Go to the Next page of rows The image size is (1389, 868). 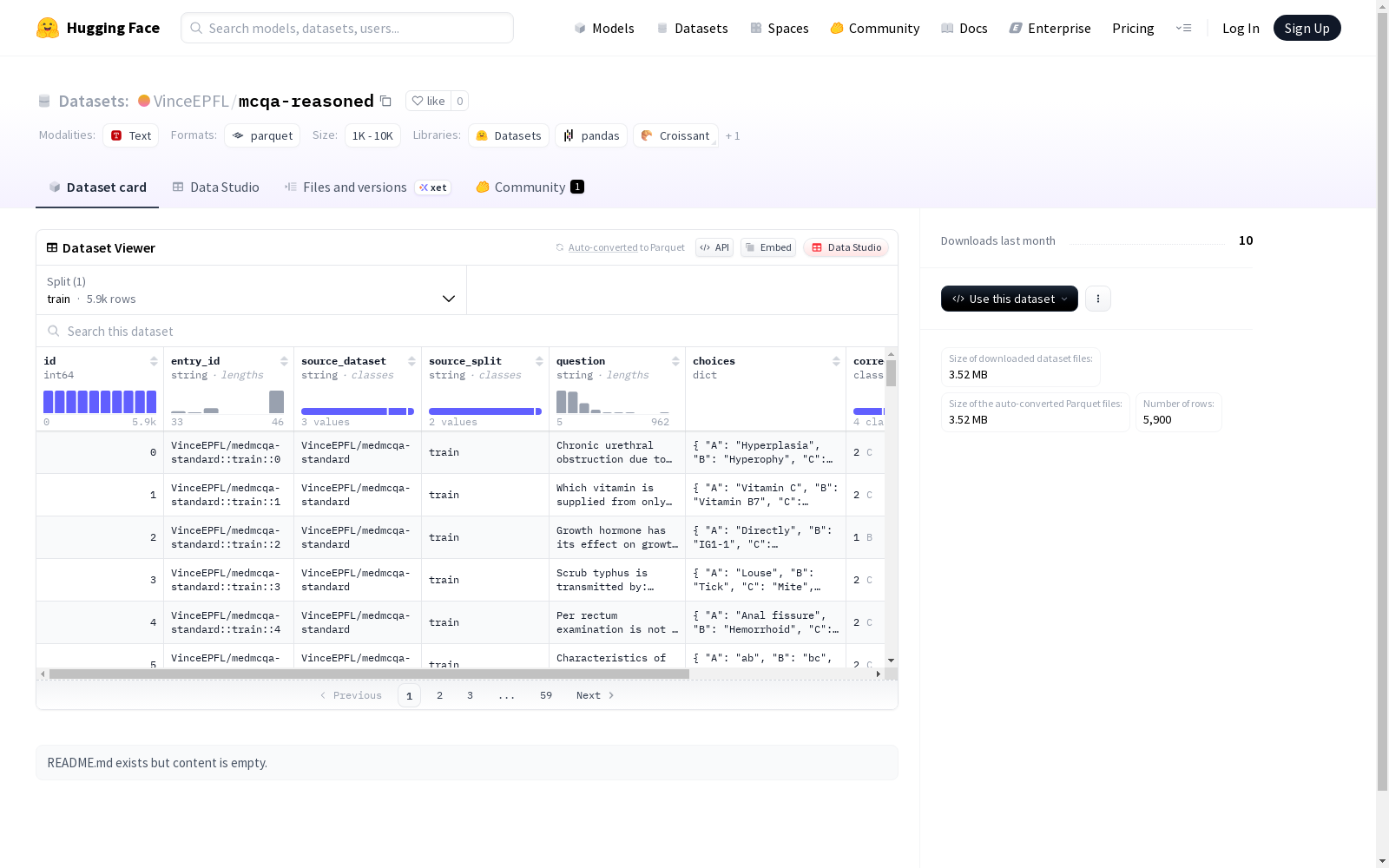pyautogui.click(x=596, y=695)
